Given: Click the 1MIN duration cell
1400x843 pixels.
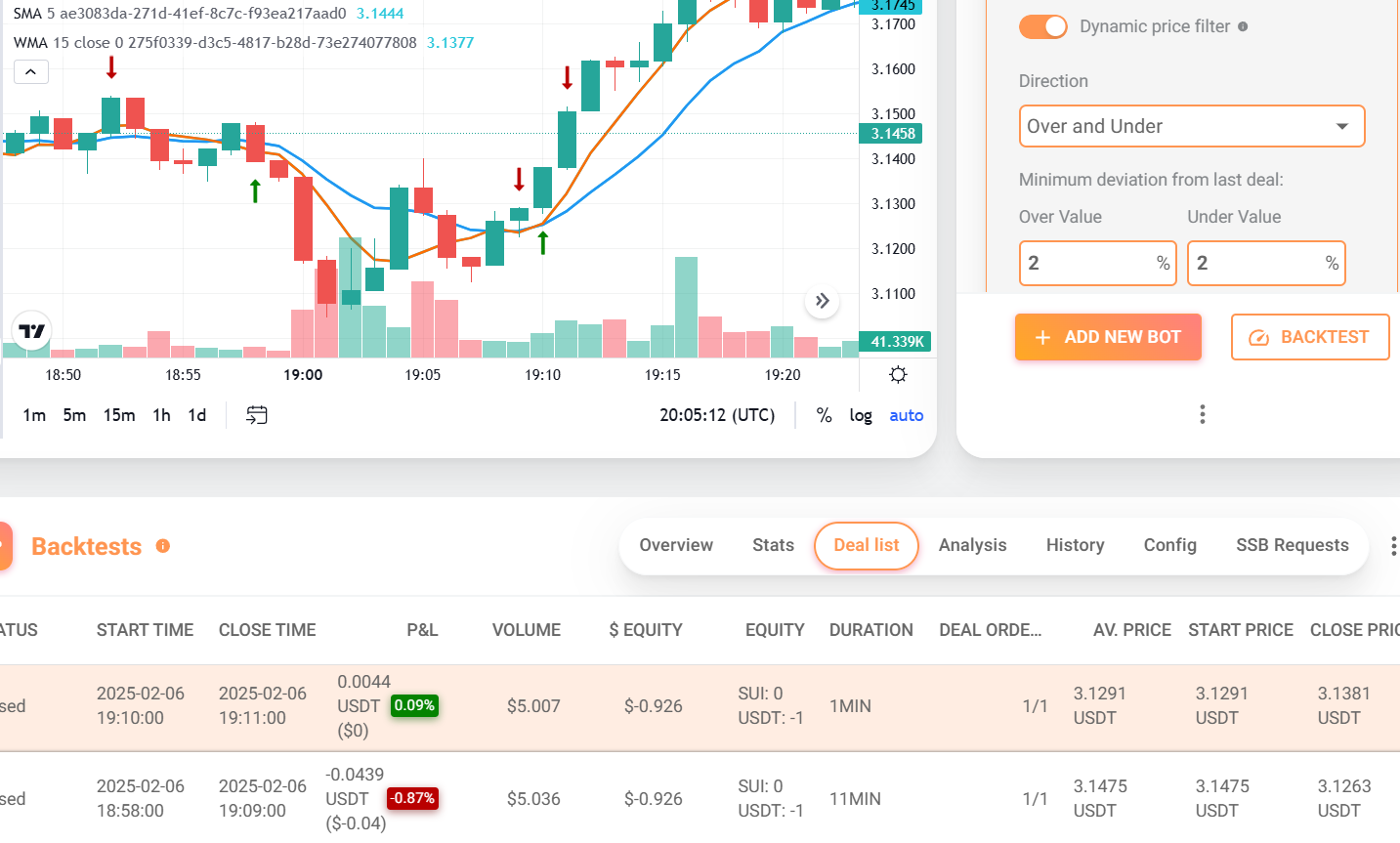Looking at the screenshot, I should [x=850, y=706].
